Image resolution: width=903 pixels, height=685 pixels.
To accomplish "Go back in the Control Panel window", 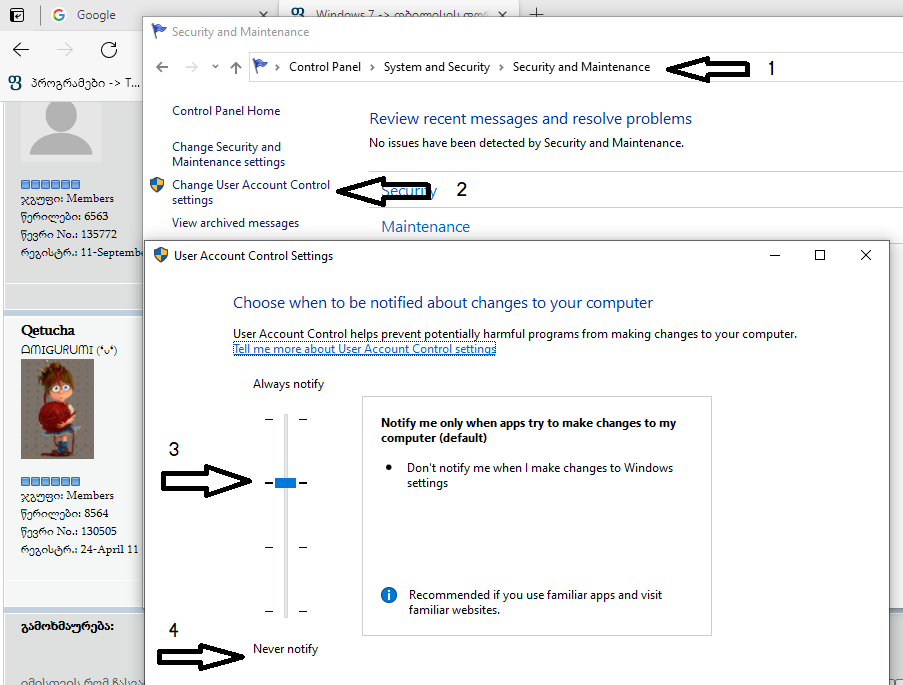I will [163, 67].
